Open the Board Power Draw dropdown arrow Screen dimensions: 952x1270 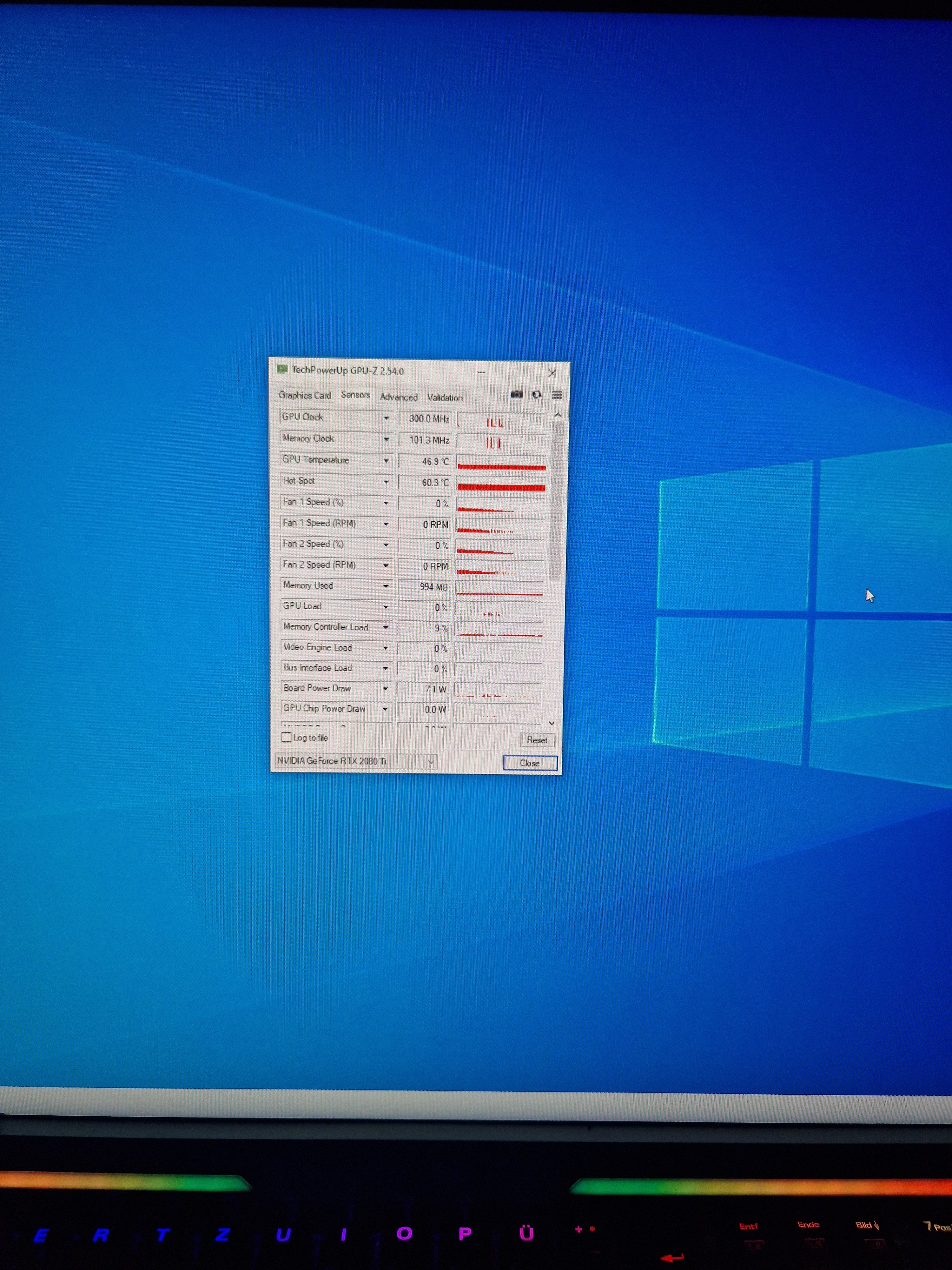385,688
